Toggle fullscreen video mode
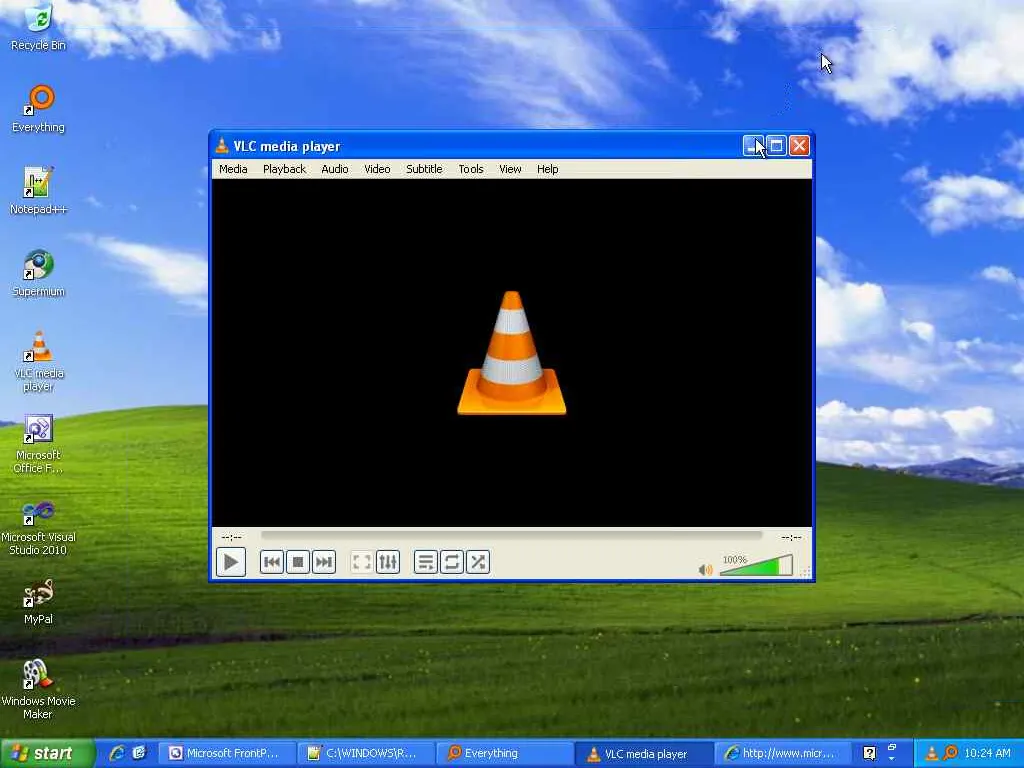The width and height of the screenshot is (1024, 768). [x=362, y=562]
